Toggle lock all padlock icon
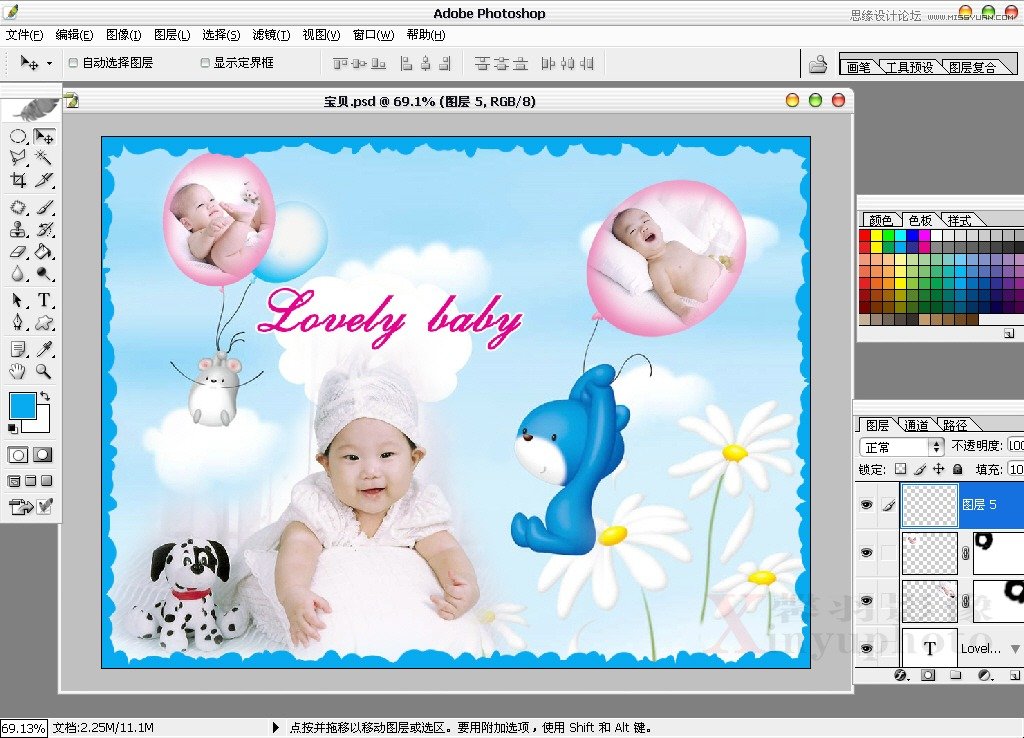 click(957, 469)
